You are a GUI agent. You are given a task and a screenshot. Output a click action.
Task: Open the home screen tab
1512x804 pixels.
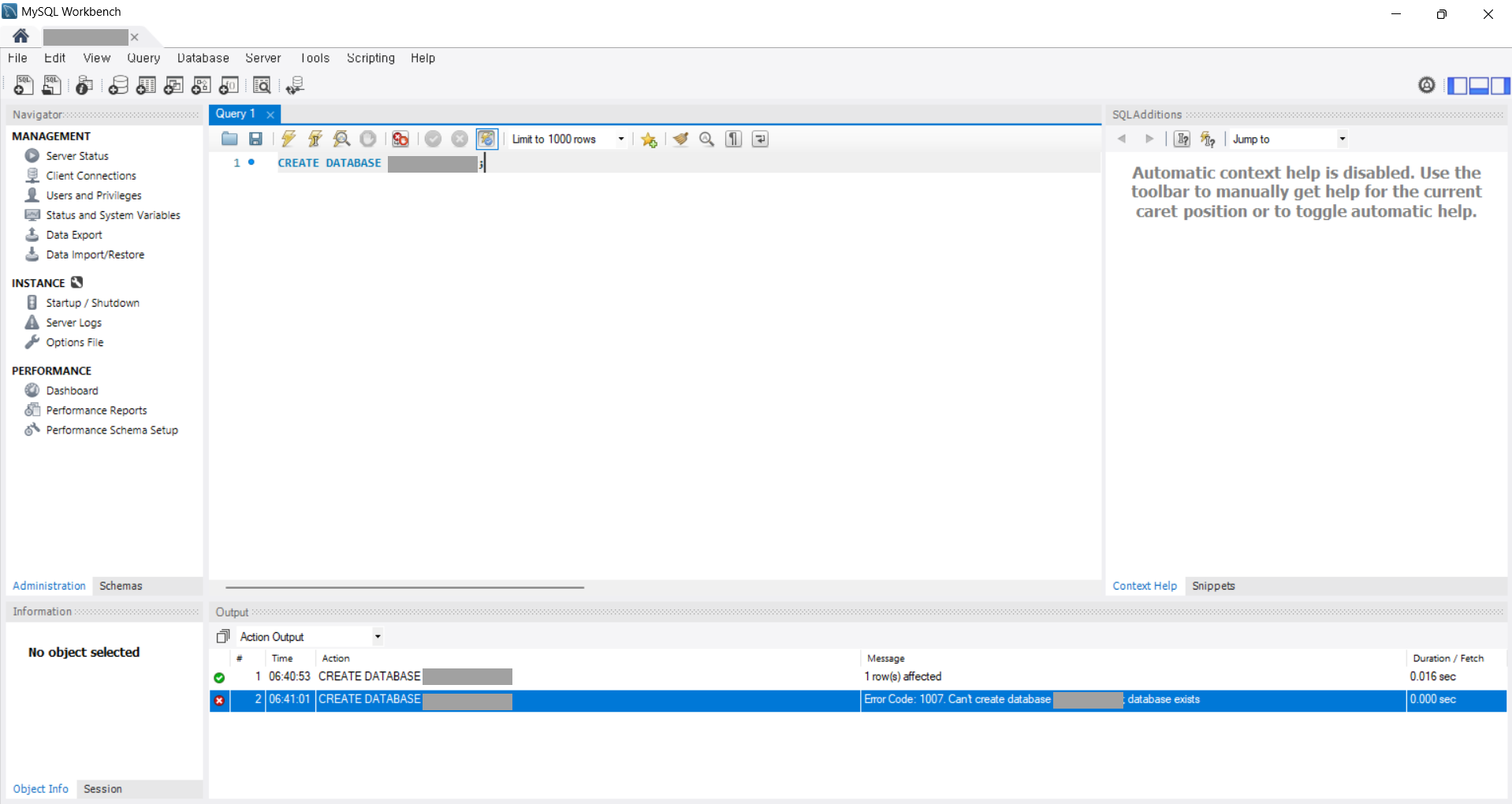tap(21, 36)
